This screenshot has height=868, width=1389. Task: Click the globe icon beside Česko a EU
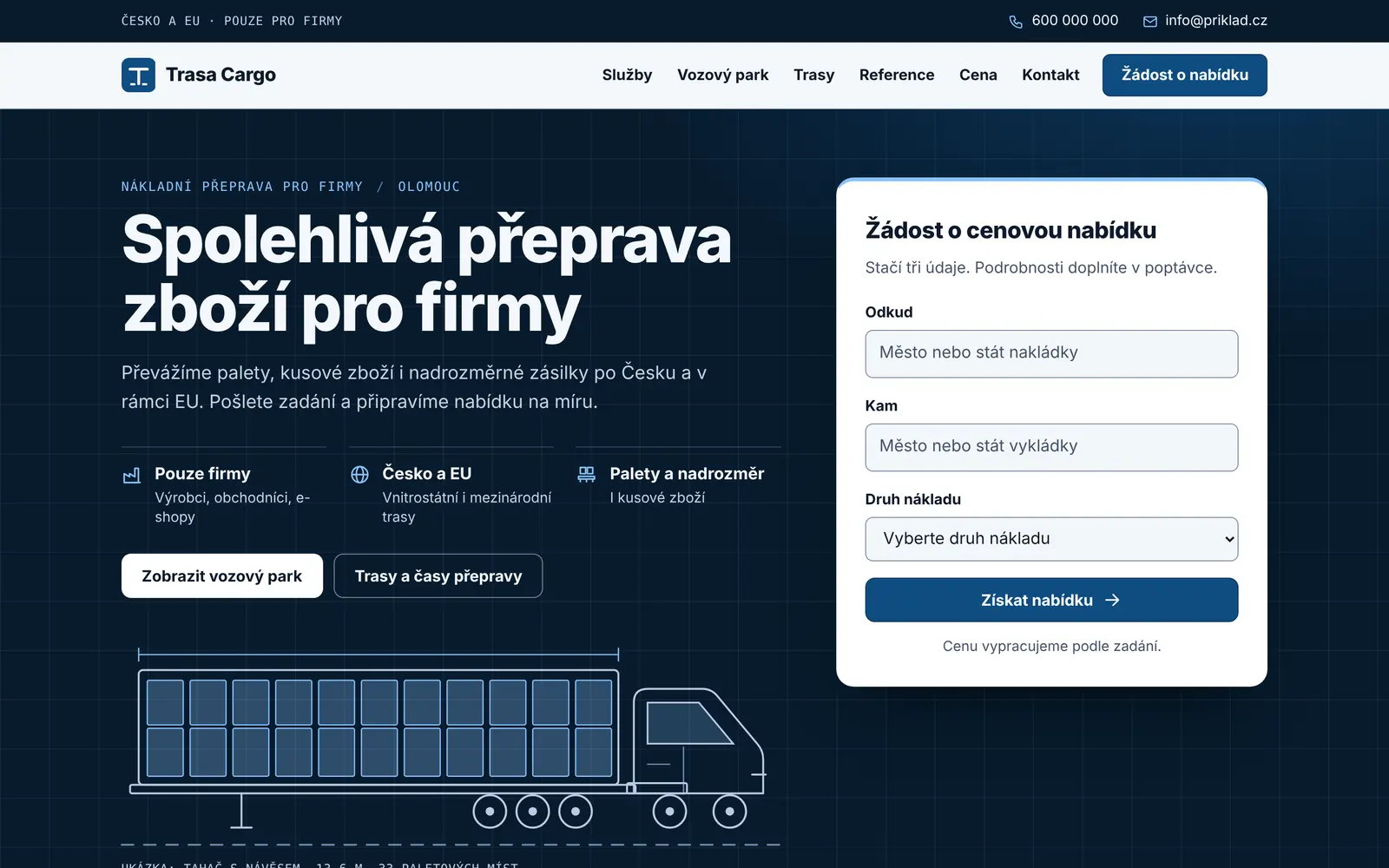click(359, 474)
